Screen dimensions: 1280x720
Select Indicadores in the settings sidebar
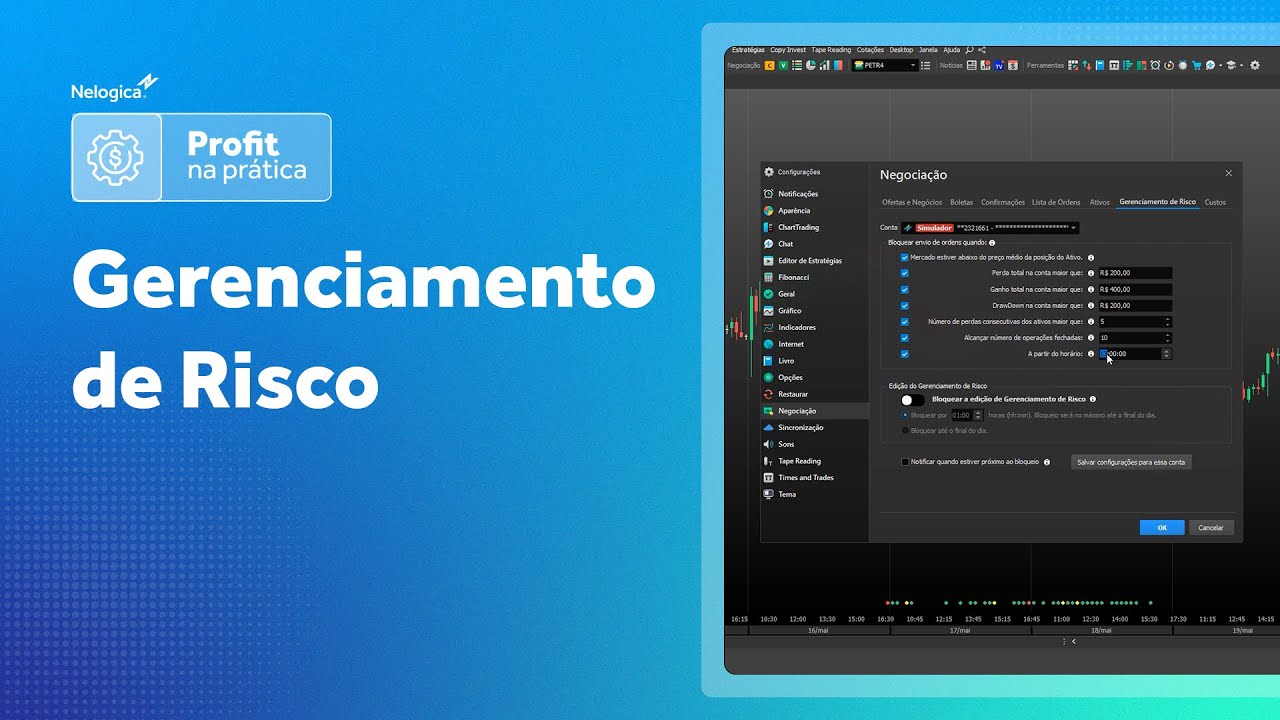click(x=797, y=327)
